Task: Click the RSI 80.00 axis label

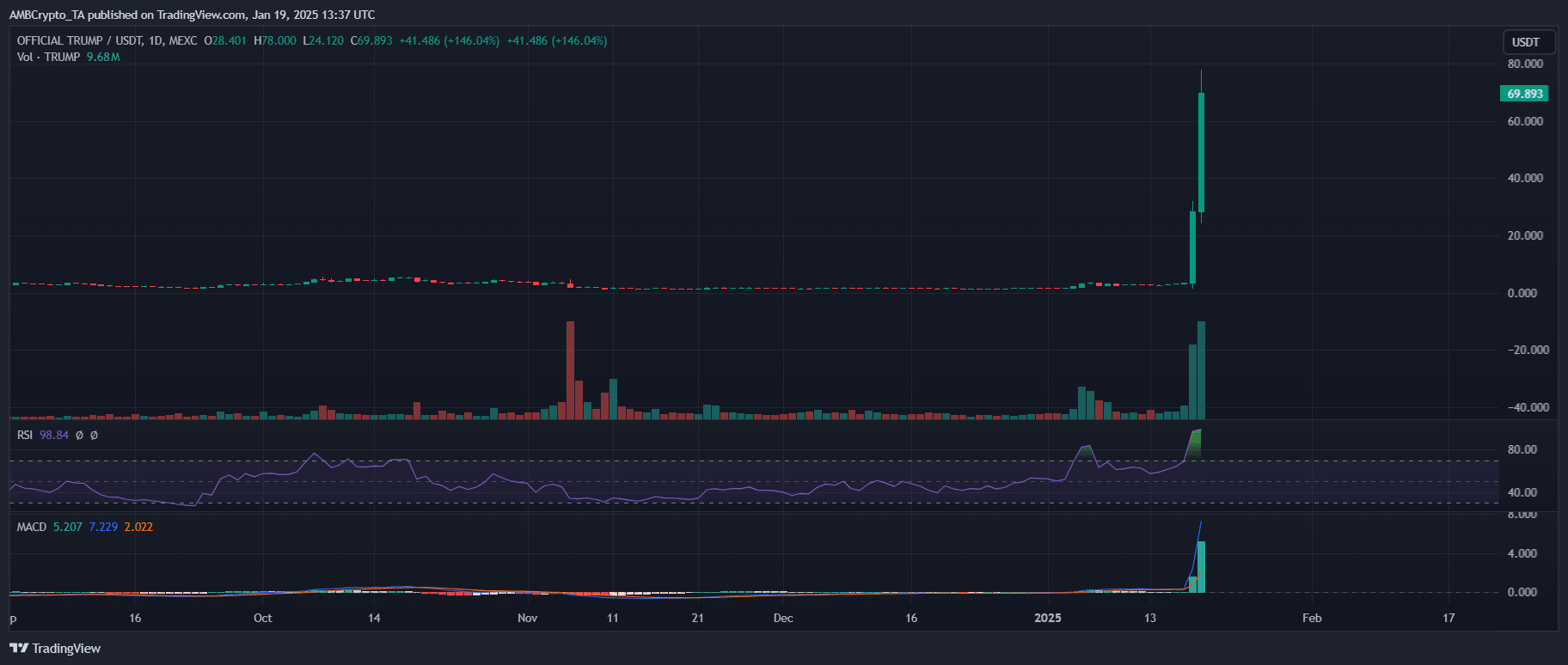Action: (x=1522, y=449)
